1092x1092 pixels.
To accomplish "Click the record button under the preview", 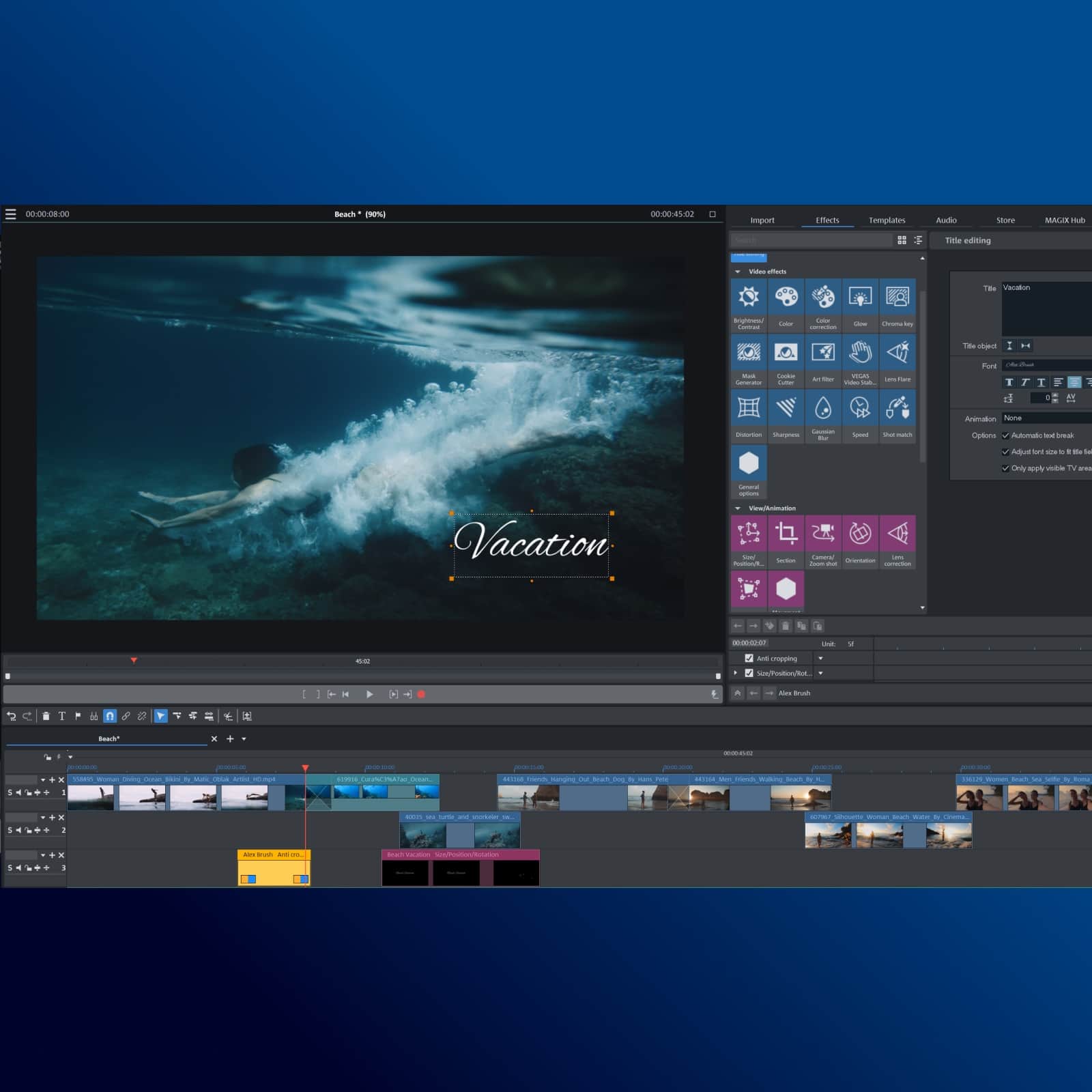I will (422, 694).
